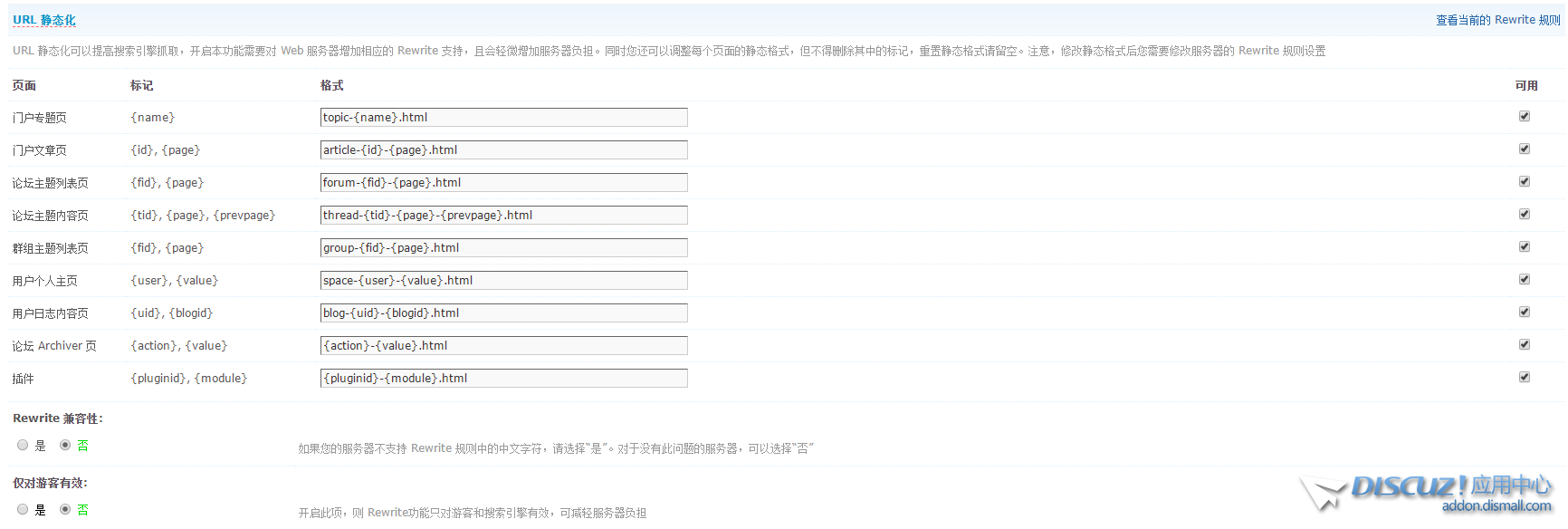This screenshot has width=1568, height=529.
Task: Click the space-{user}-{value}.html input field
Action: 503,281
